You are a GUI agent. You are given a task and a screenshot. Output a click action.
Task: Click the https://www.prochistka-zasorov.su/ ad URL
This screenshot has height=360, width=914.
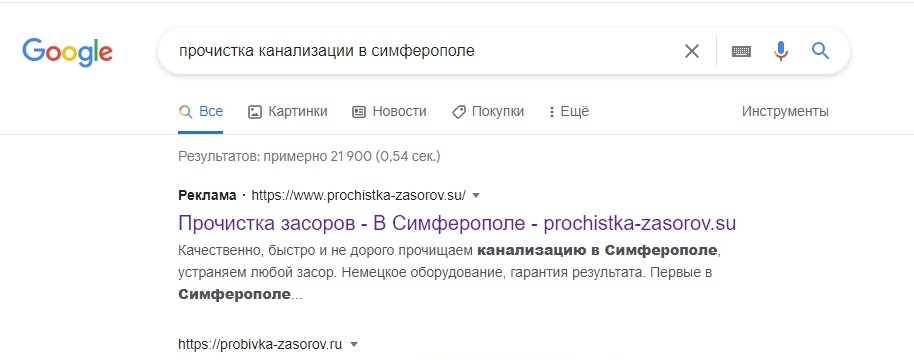[358, 196]
